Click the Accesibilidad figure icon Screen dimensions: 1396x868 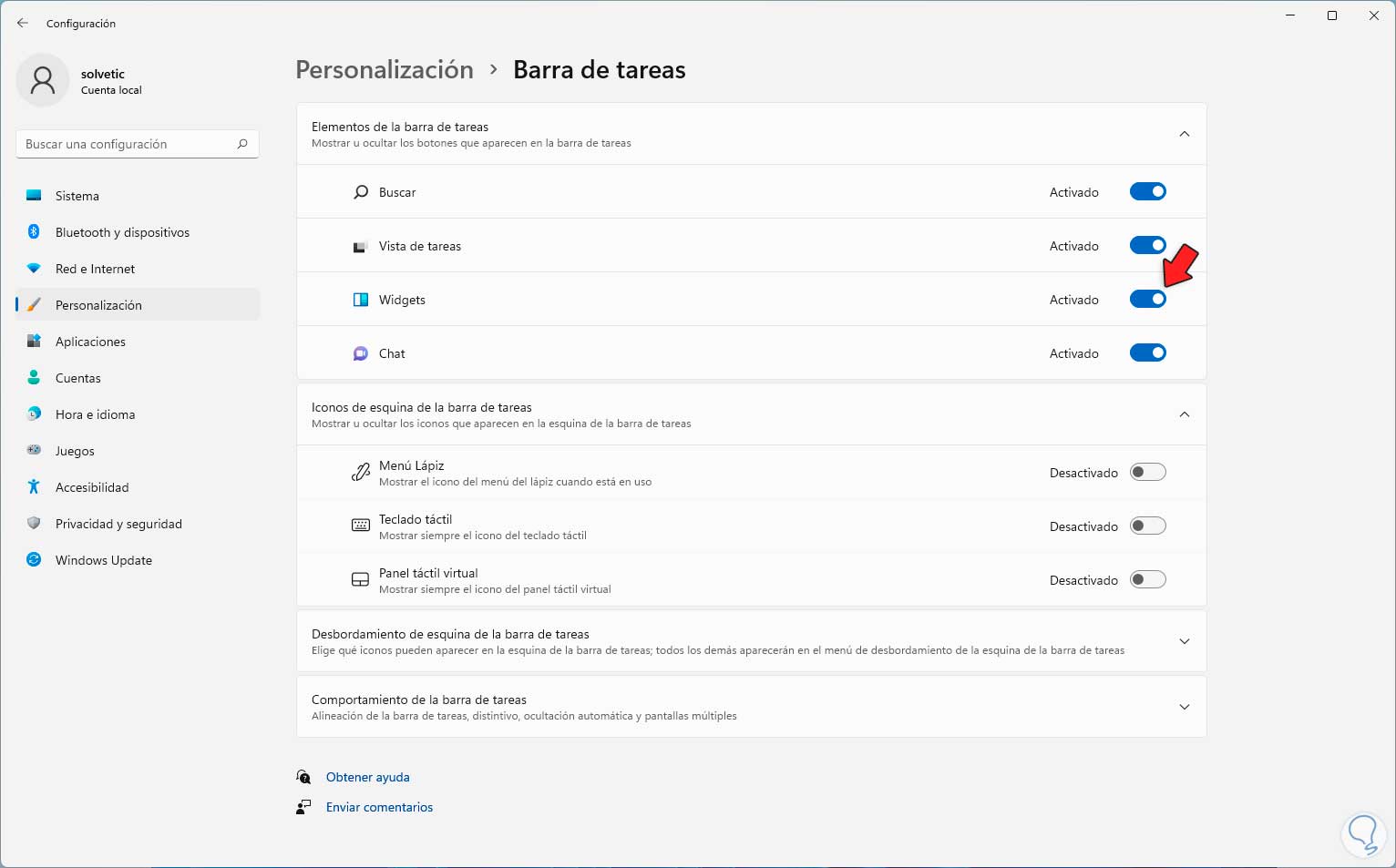(x=34, y=487)
